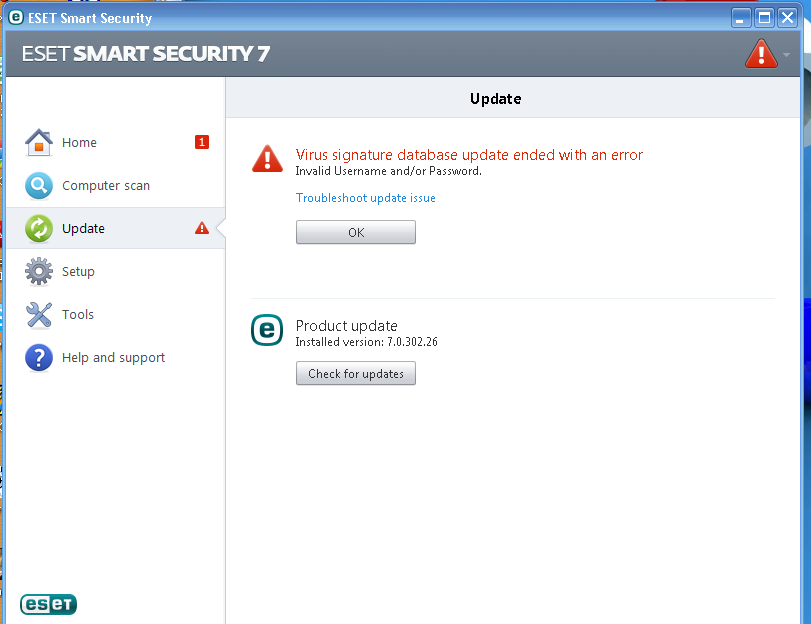The height and width of the screenshot is (624, 811).
Task: Click the 'Installed version: 7.0.302.26' text
Action: tap(366, 341)
